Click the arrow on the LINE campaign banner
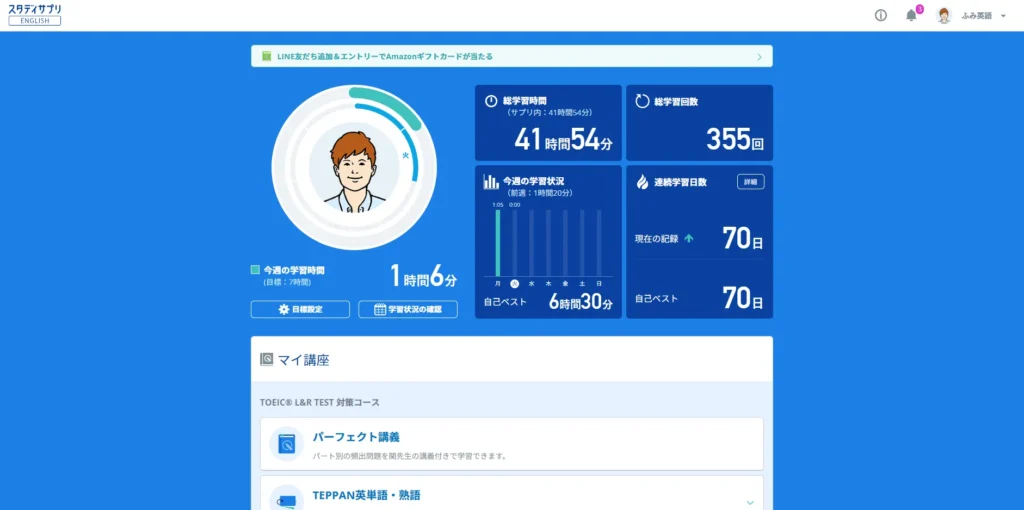 coord(759,57)
